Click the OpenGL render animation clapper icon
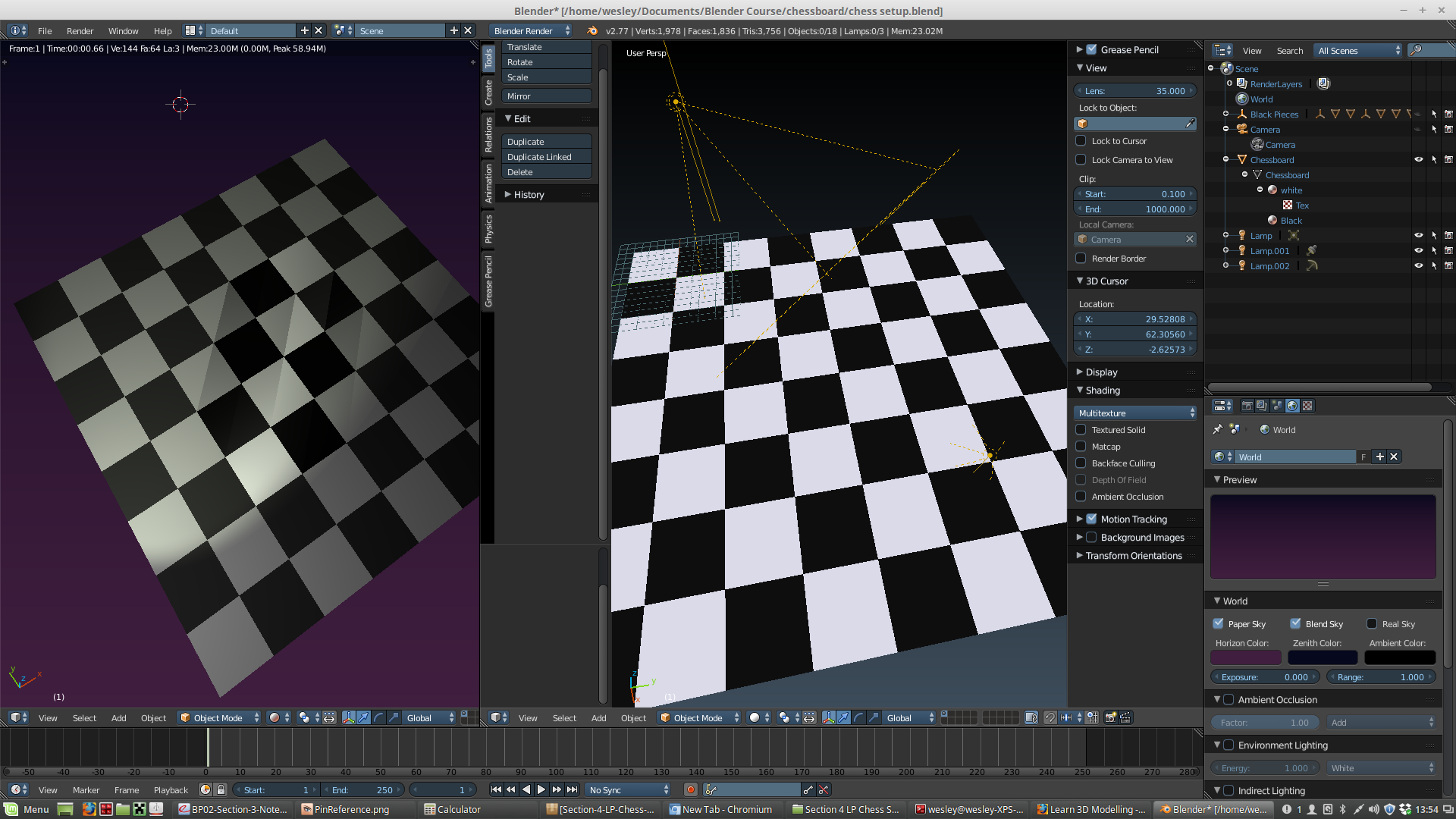This screenshot has height=819, width=1456. pyautogui.click(x=1126, y=718)
